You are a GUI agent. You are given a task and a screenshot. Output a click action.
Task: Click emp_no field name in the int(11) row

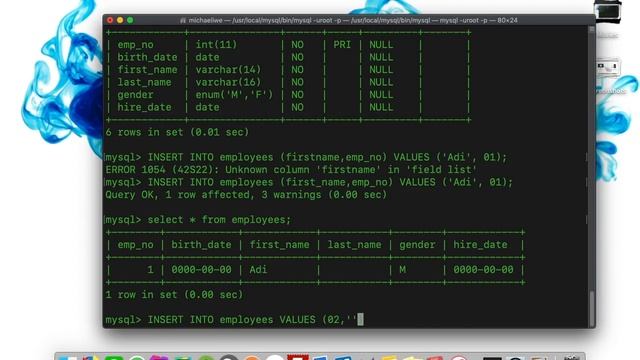pyautogui.click(x=136, y=45)
